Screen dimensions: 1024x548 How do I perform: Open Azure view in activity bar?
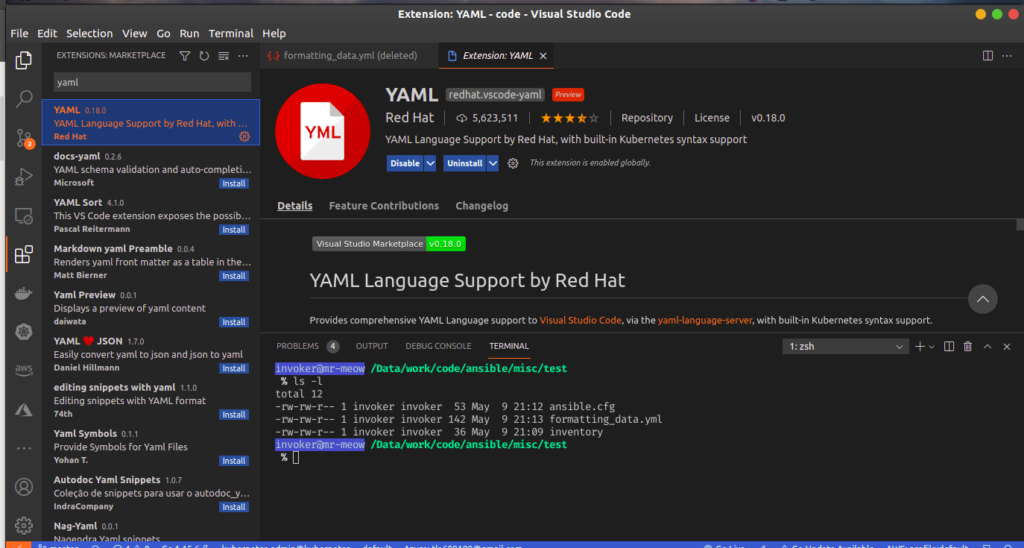coord(24,410)
